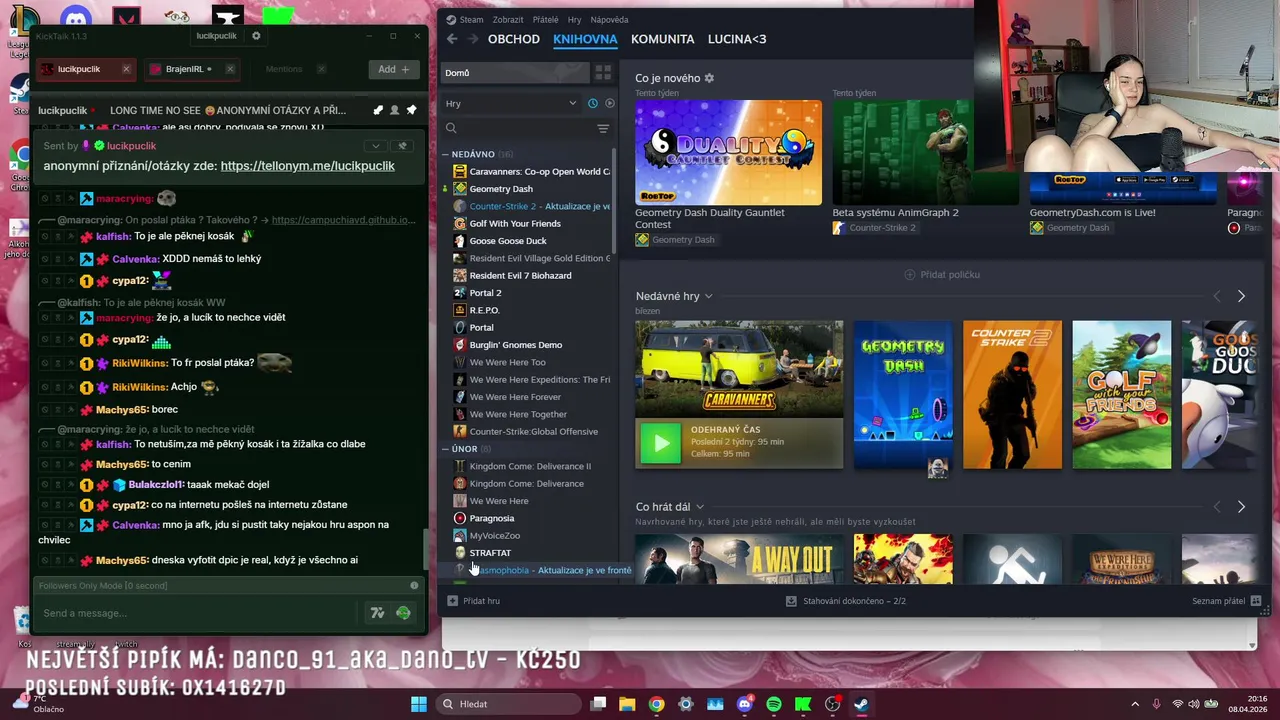Select Goose Goose Duck in list
Image resolution: width=1280 pixels, height=720 pixels.
tap(508, 241)
